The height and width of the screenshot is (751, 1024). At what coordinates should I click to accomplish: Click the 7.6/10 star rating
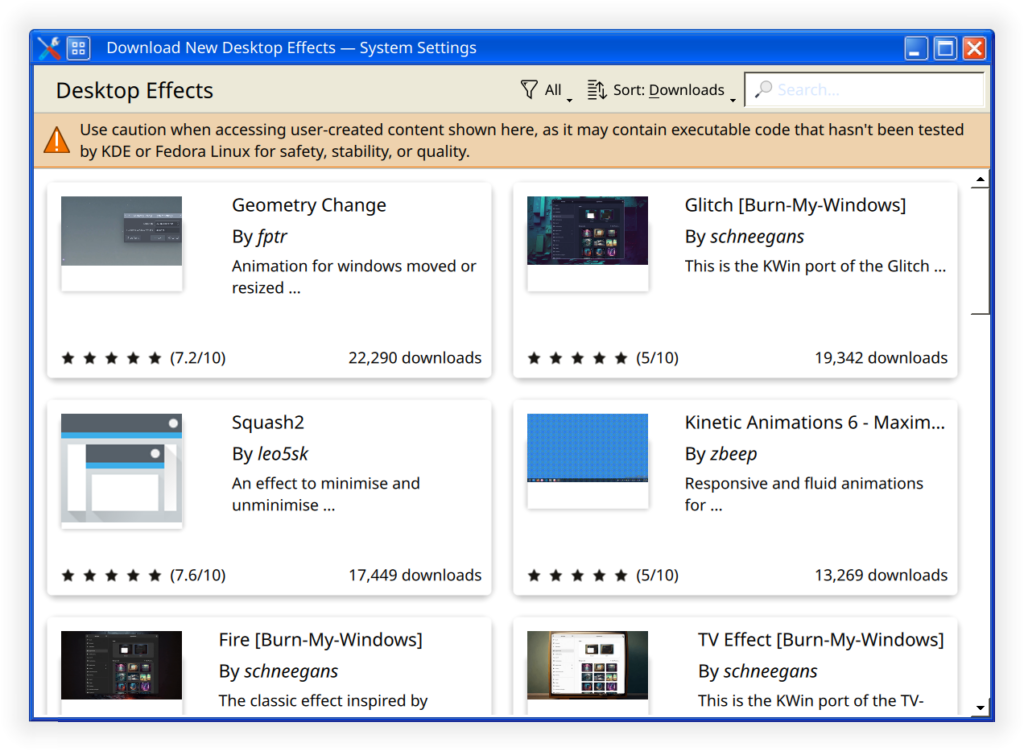(x=143, y=575)
